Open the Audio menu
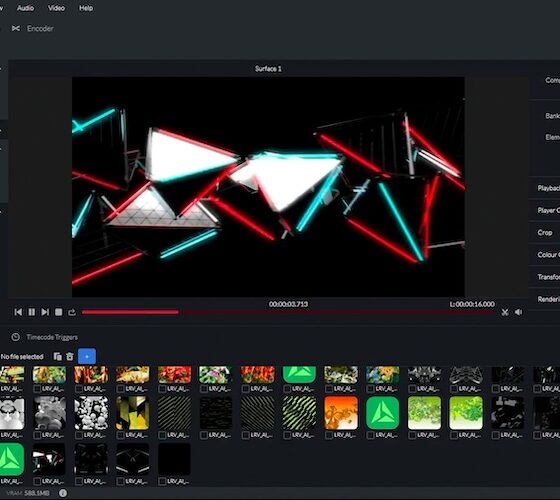The width and height of the screenshot is (560, 500). pyautogui.click(x=25, y=8)
